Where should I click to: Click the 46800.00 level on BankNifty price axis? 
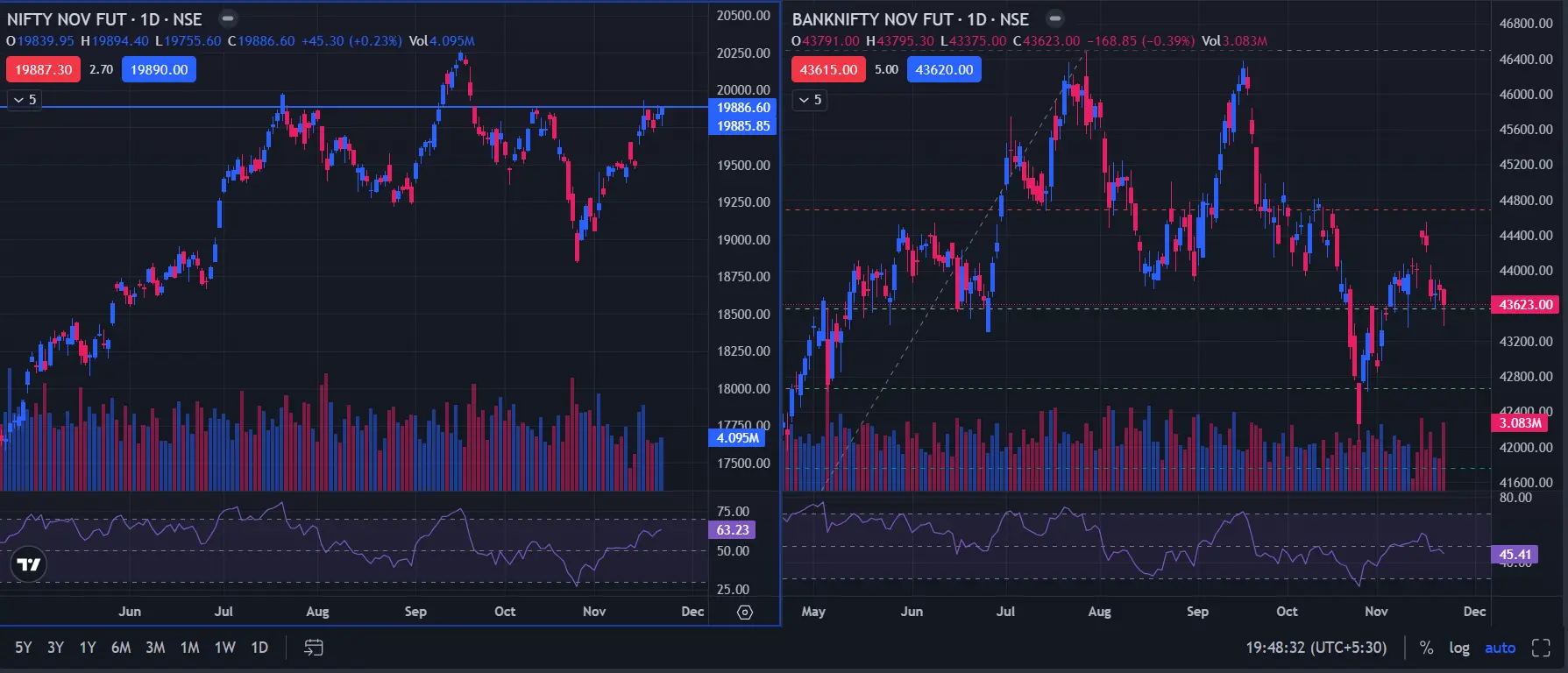pos(1526,23)
